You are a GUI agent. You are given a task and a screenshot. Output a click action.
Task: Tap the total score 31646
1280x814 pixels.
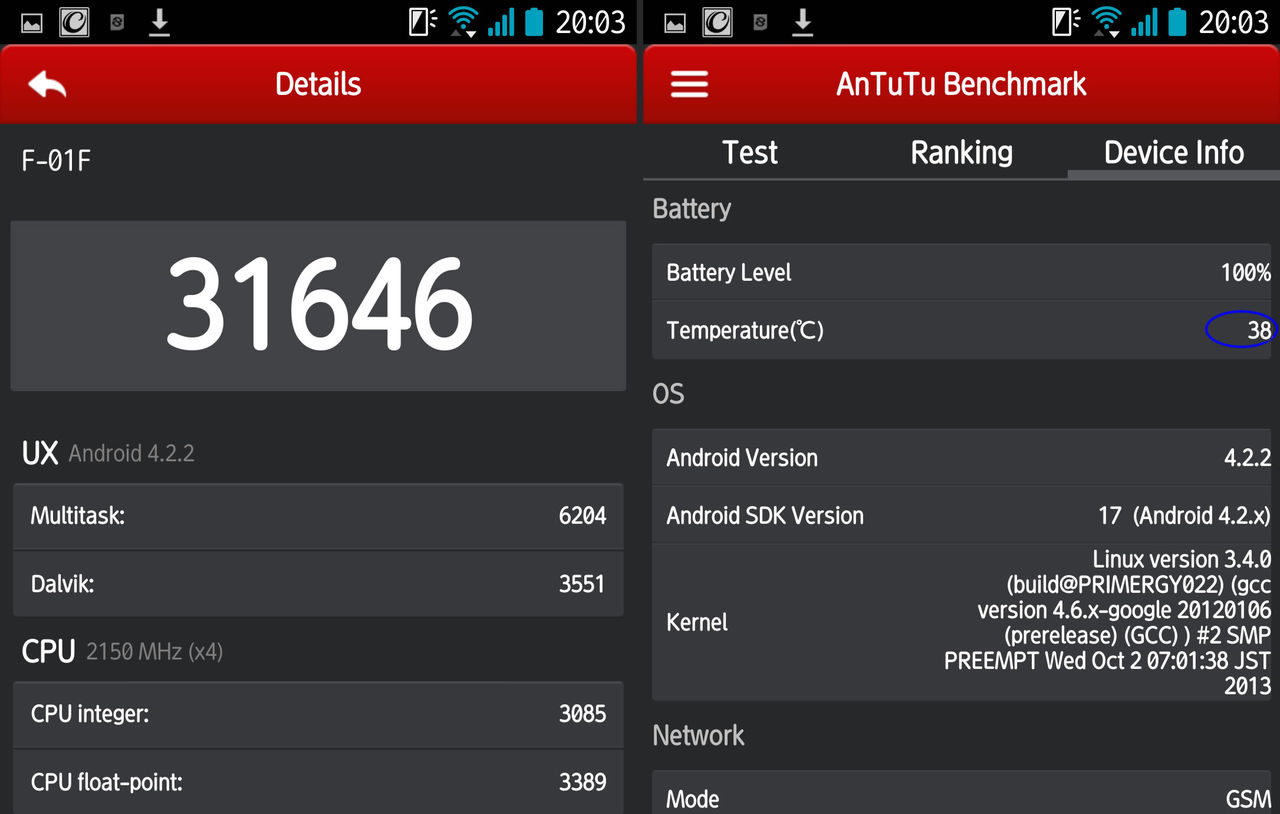tap(318, 303)
